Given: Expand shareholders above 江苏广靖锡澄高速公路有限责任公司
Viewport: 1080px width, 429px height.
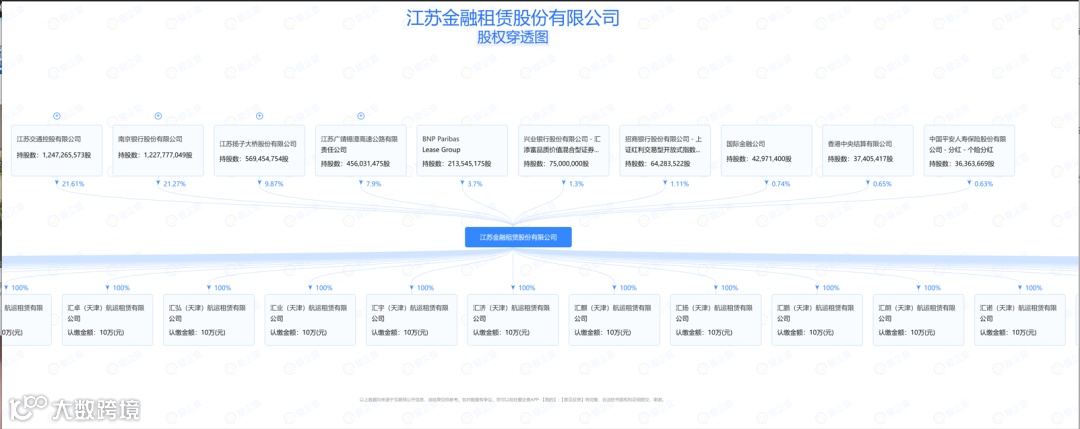Looking at the screenshot, I should pyautogui.click(x=360, y=116).
